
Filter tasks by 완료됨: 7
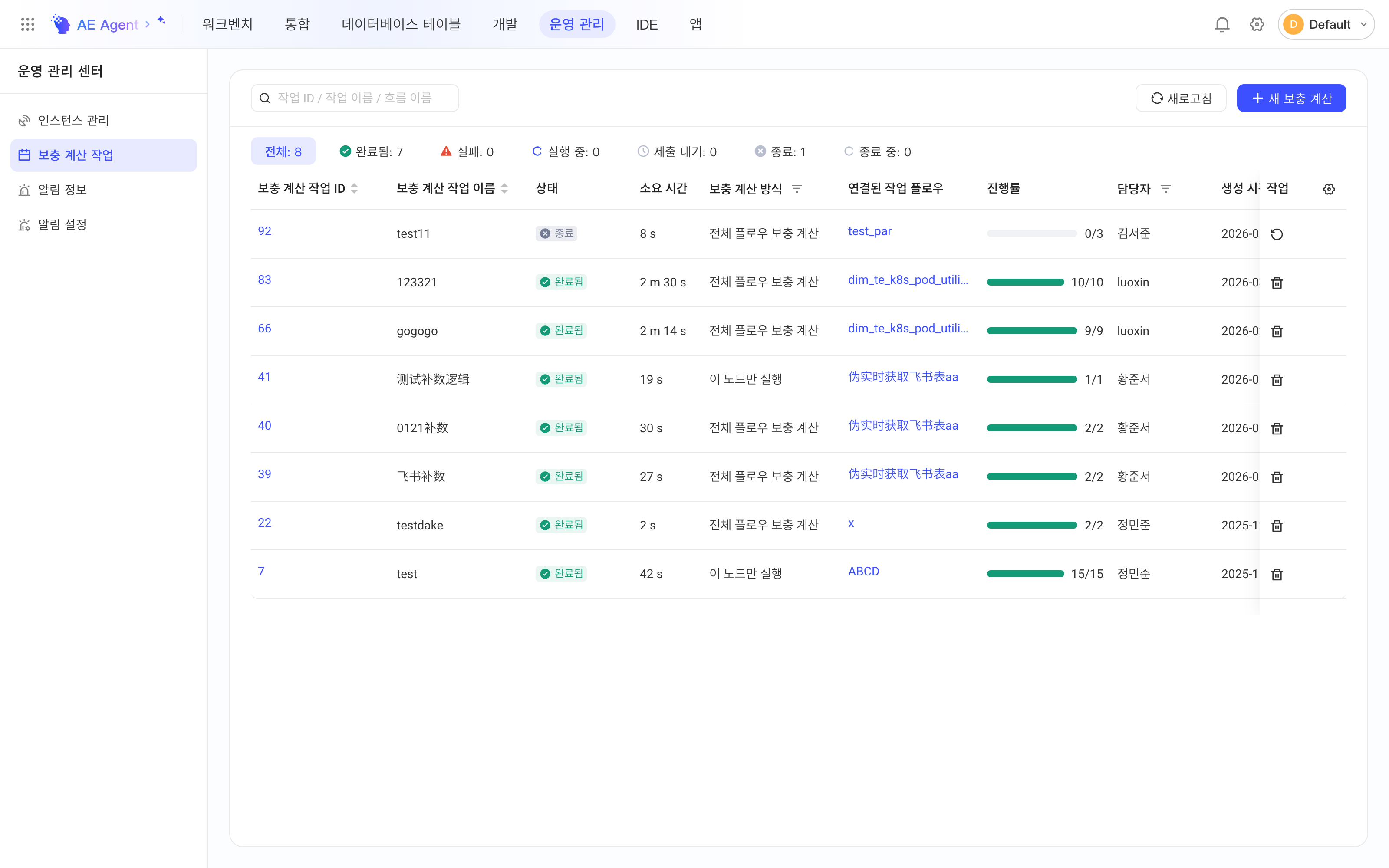(x=371, y=151)
